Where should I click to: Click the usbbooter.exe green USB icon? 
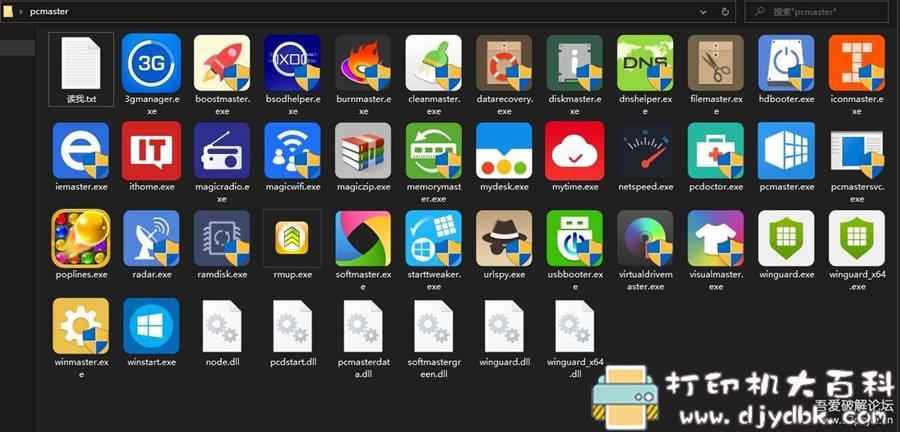[x=575, y=238]
